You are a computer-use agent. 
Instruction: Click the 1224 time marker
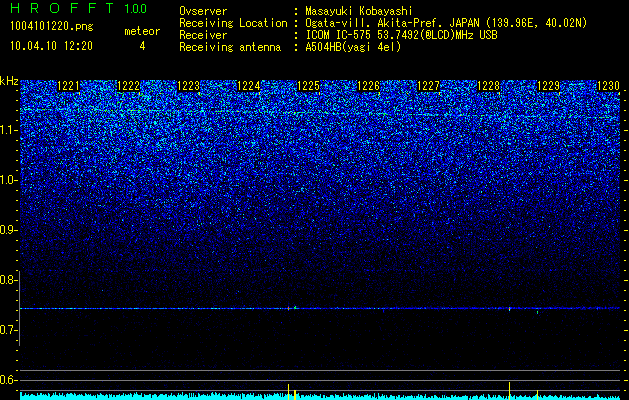[x=248, y=86]
